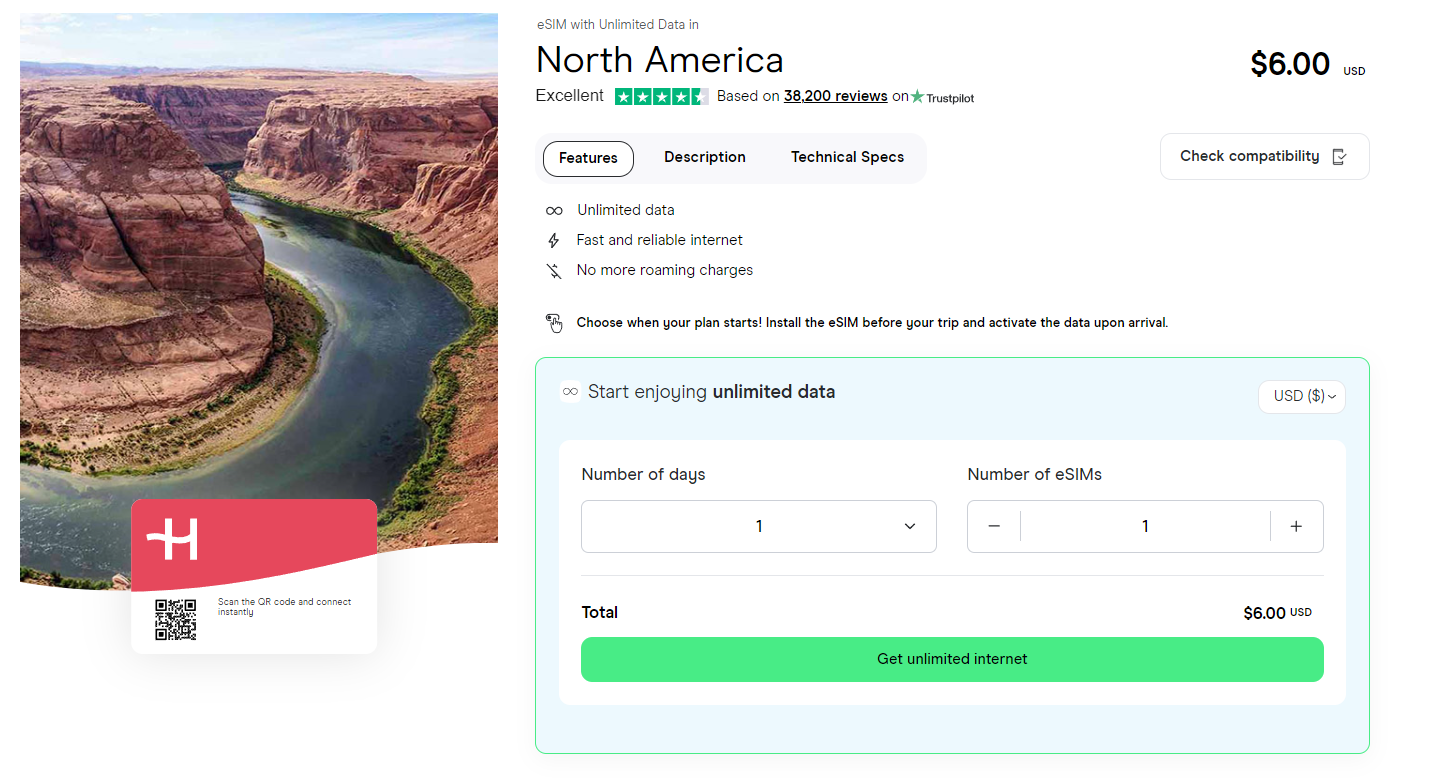Switch to the Technical Specs tab
Screen dimensions: 1451x780
pyautogui.click(x=847, y=157)
